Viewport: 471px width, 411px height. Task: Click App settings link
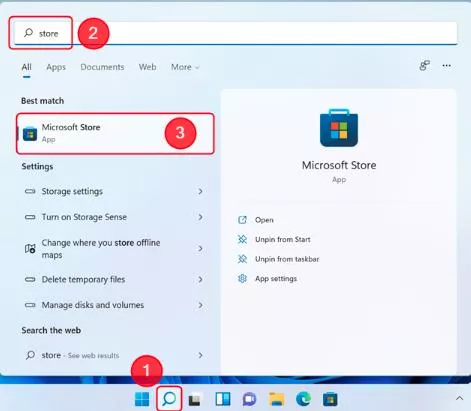point(276,278)
